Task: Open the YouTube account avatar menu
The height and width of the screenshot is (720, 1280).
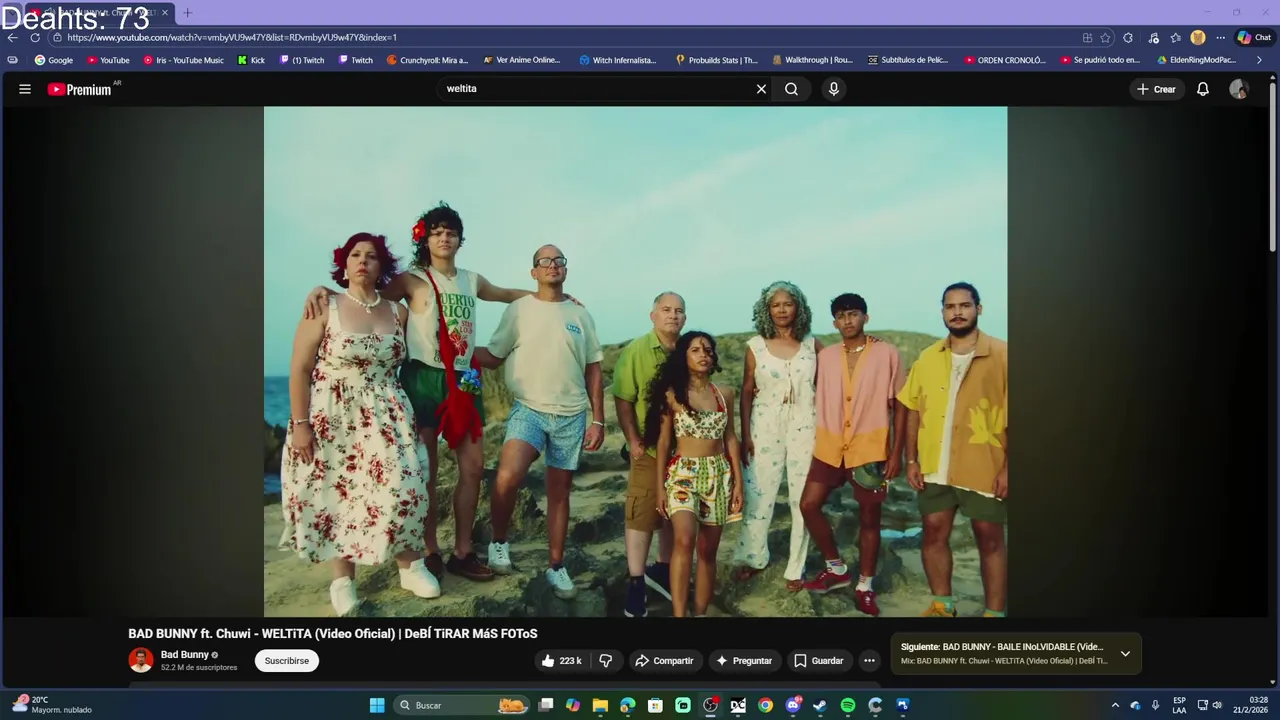Action: click(1239, 89)
